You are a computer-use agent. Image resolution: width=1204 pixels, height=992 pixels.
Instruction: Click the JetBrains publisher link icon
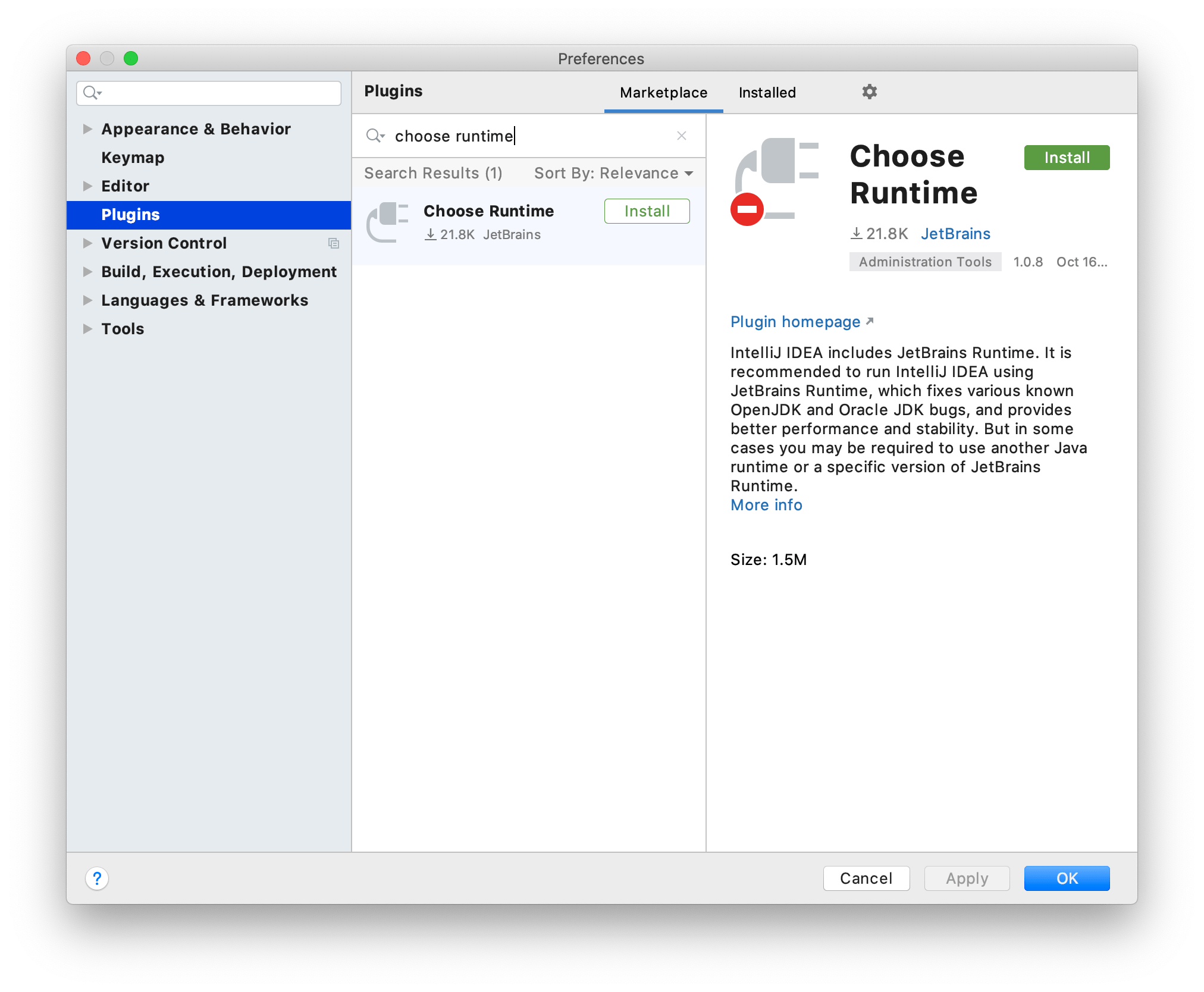[x=955, y=232]
